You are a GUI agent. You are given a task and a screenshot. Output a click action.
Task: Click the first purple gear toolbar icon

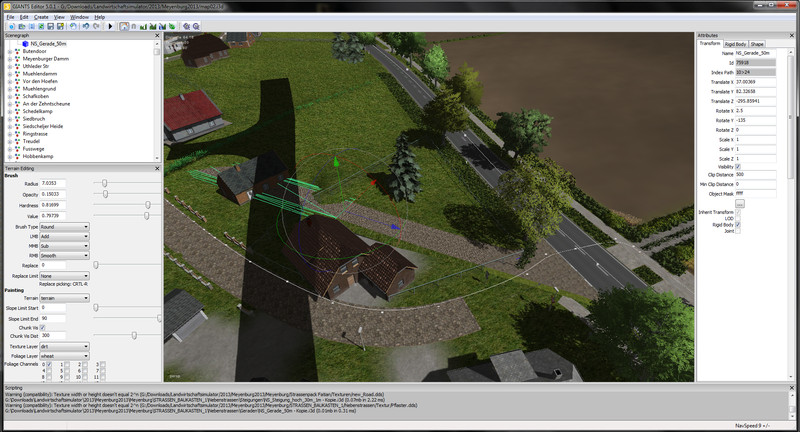(x=186, y=26)
